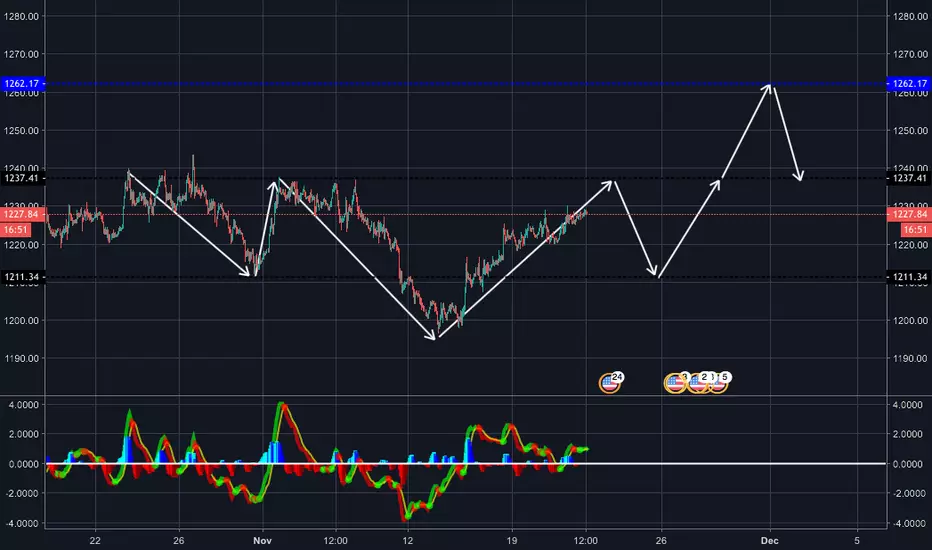This screenshot has width=932, height=550.
Task: Click 1200.00 on the right price scale
Action: pyautogui.click(x=910, y=320)
